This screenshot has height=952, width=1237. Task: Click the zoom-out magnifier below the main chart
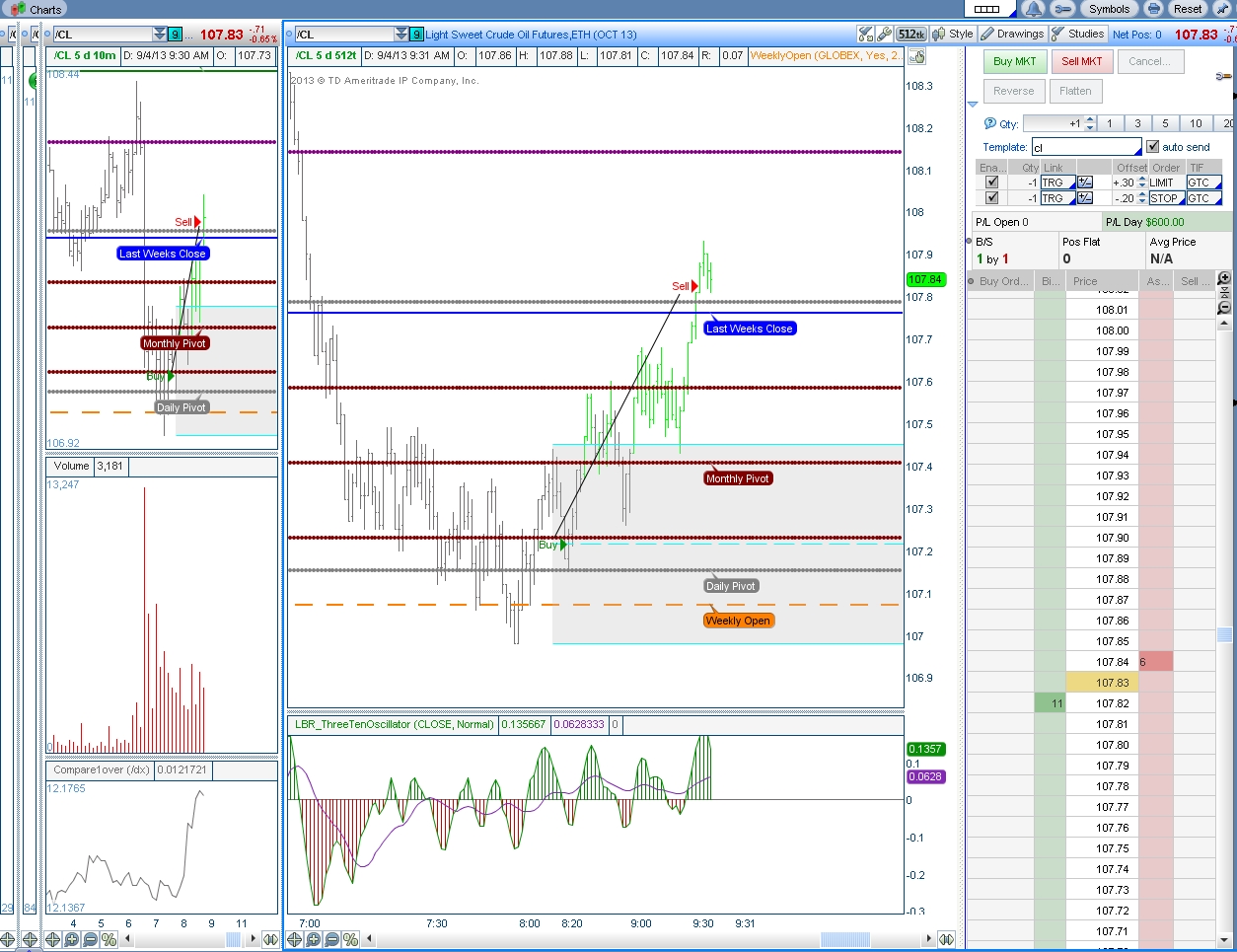point(331,939)
